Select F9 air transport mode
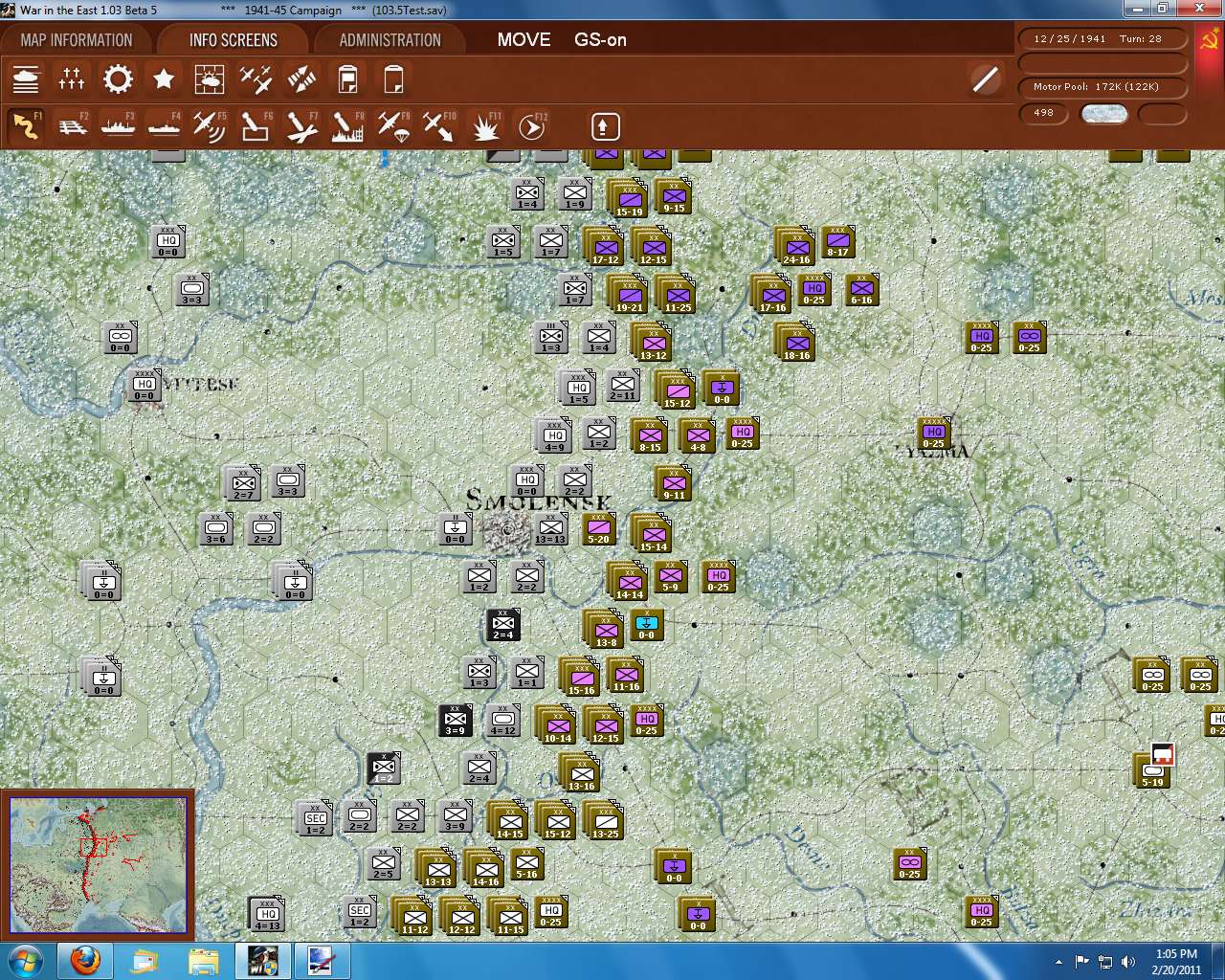This screenshot has height=980, width=1225. (393, 126)
